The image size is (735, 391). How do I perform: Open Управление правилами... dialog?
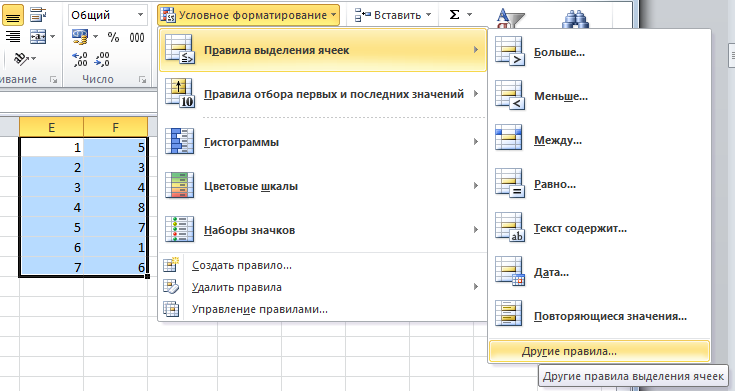click(323, 309)
